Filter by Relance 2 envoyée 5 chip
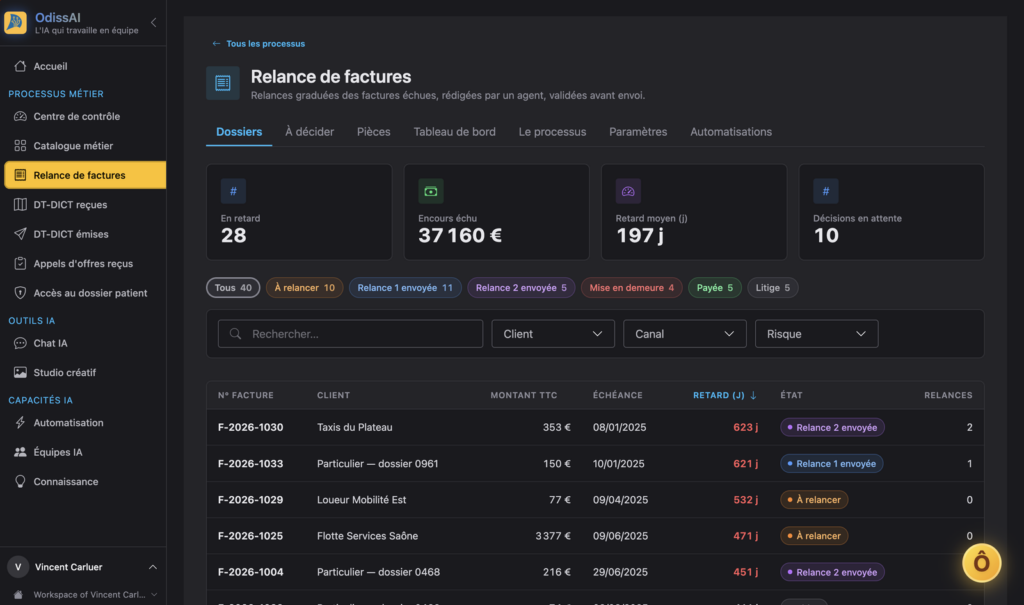The width and height of the screenshot is (1024, 605). [521, 287]
